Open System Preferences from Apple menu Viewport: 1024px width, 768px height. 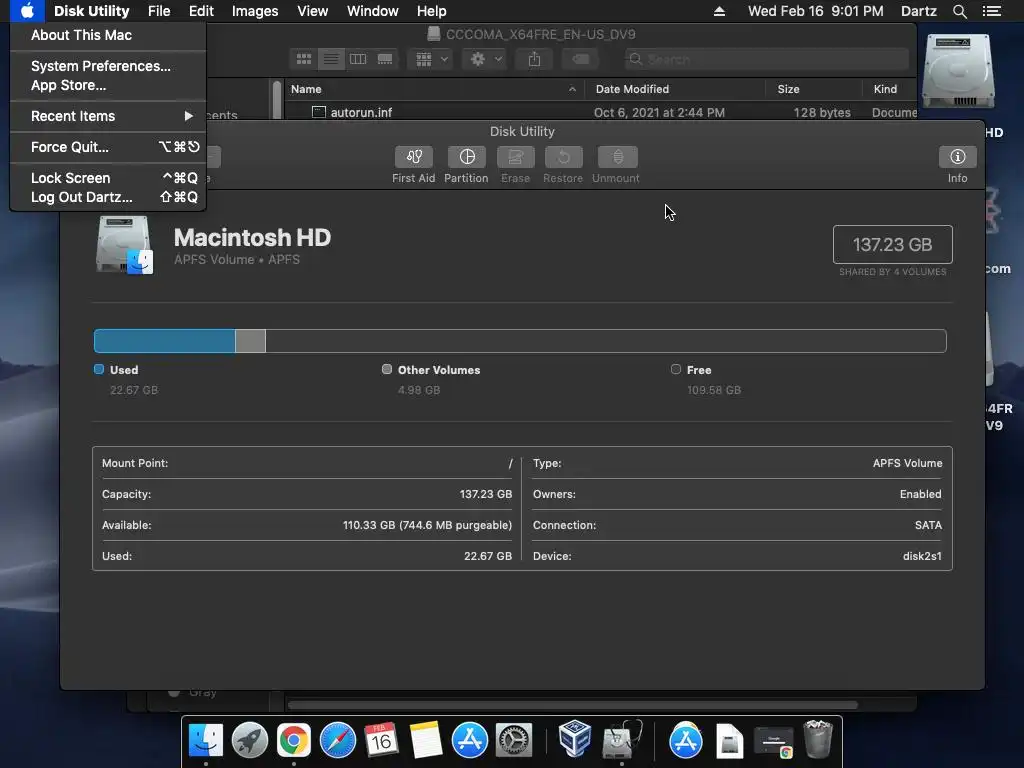click(x=108, y=66)
